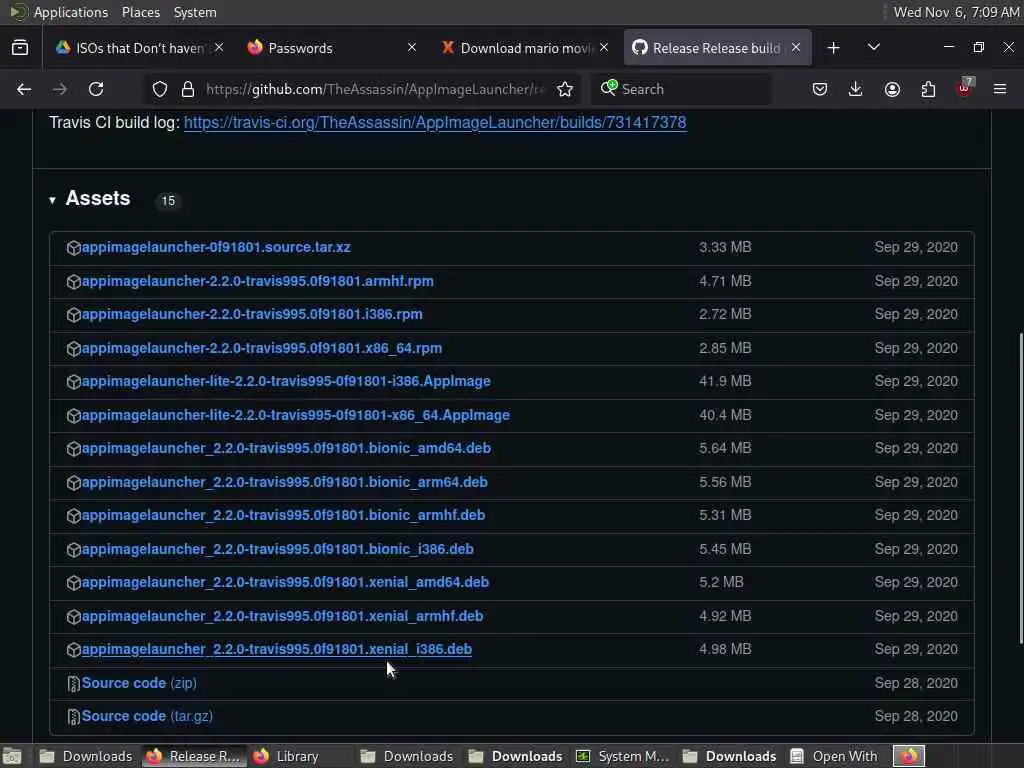Image resolution: width=1024 pixels, height=768 pixels.
Task: Download the lite x86_64.AppImage file
Action: [296, 415]
